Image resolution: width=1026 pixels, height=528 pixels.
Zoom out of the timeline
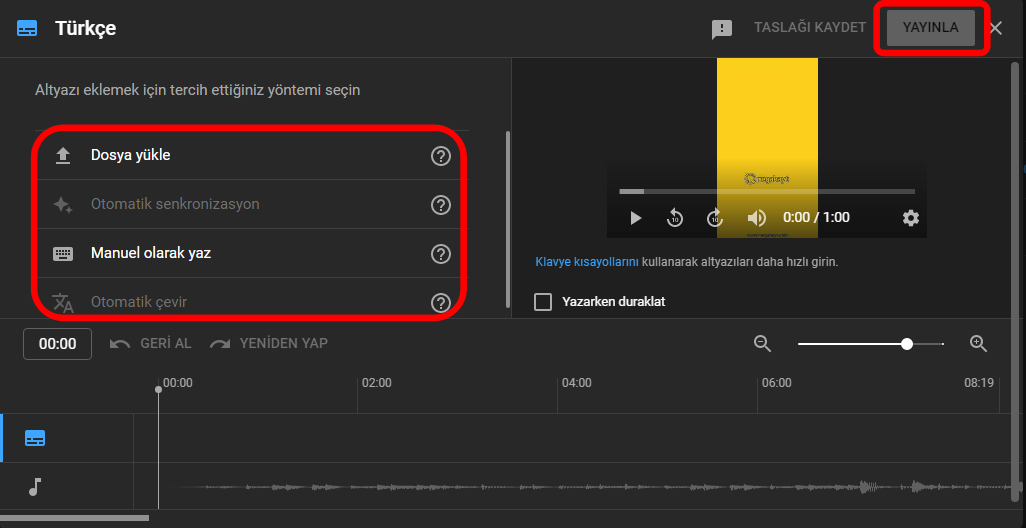point(763,344)
